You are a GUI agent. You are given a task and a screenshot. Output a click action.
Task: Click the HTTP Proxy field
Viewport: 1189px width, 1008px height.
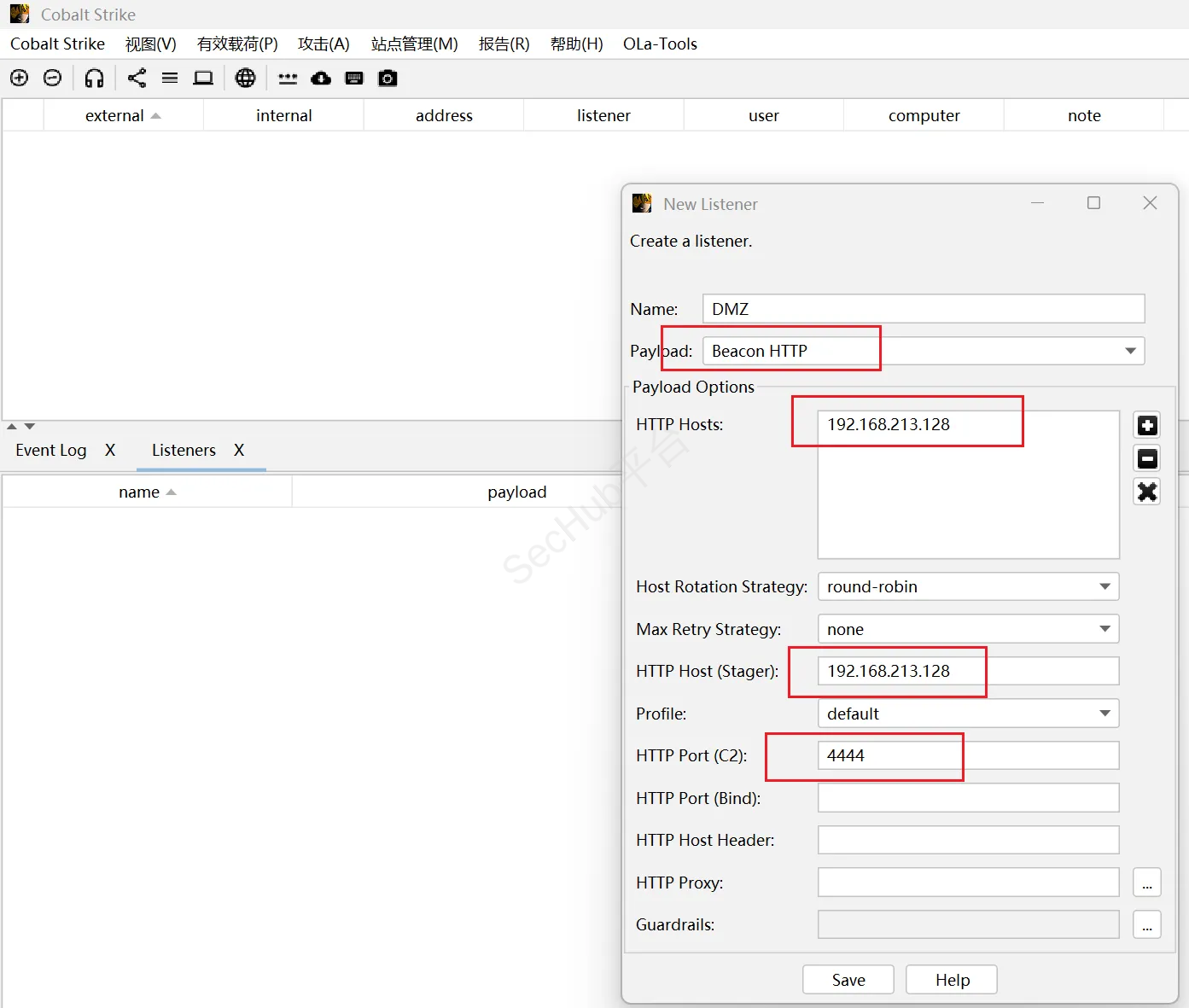(x=968, y=883)
